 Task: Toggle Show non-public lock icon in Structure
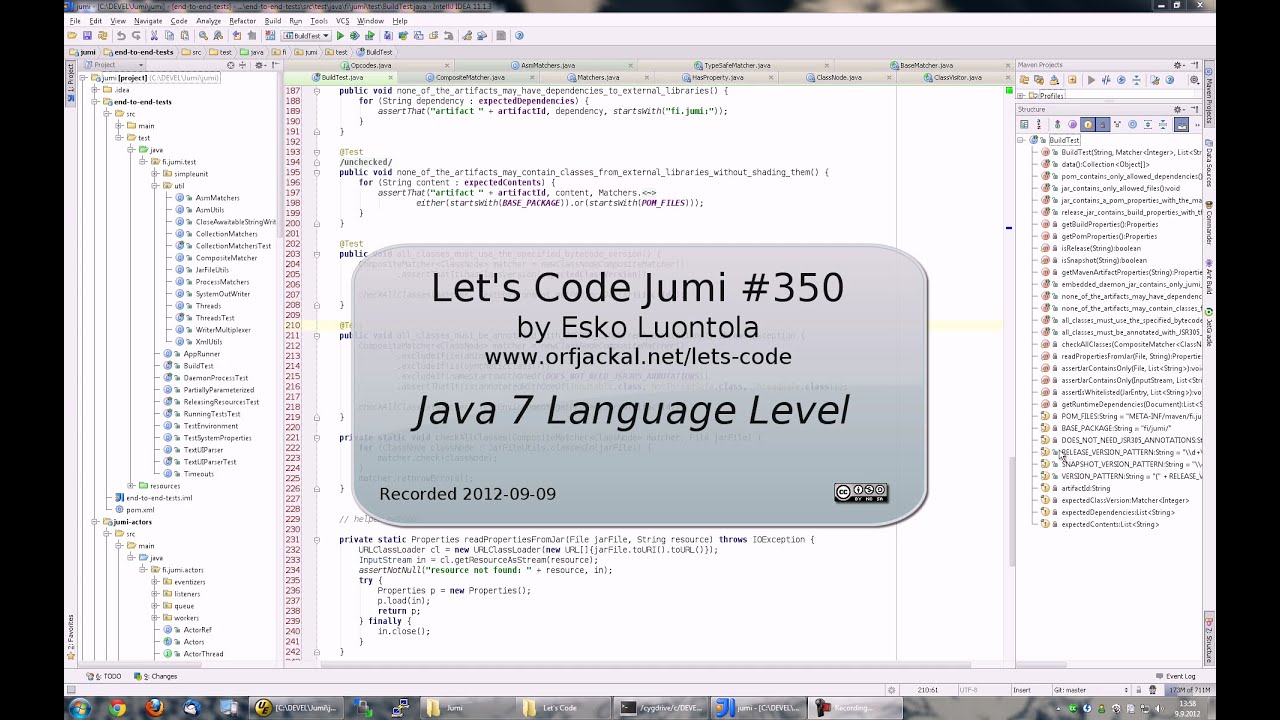[1103, 124]
